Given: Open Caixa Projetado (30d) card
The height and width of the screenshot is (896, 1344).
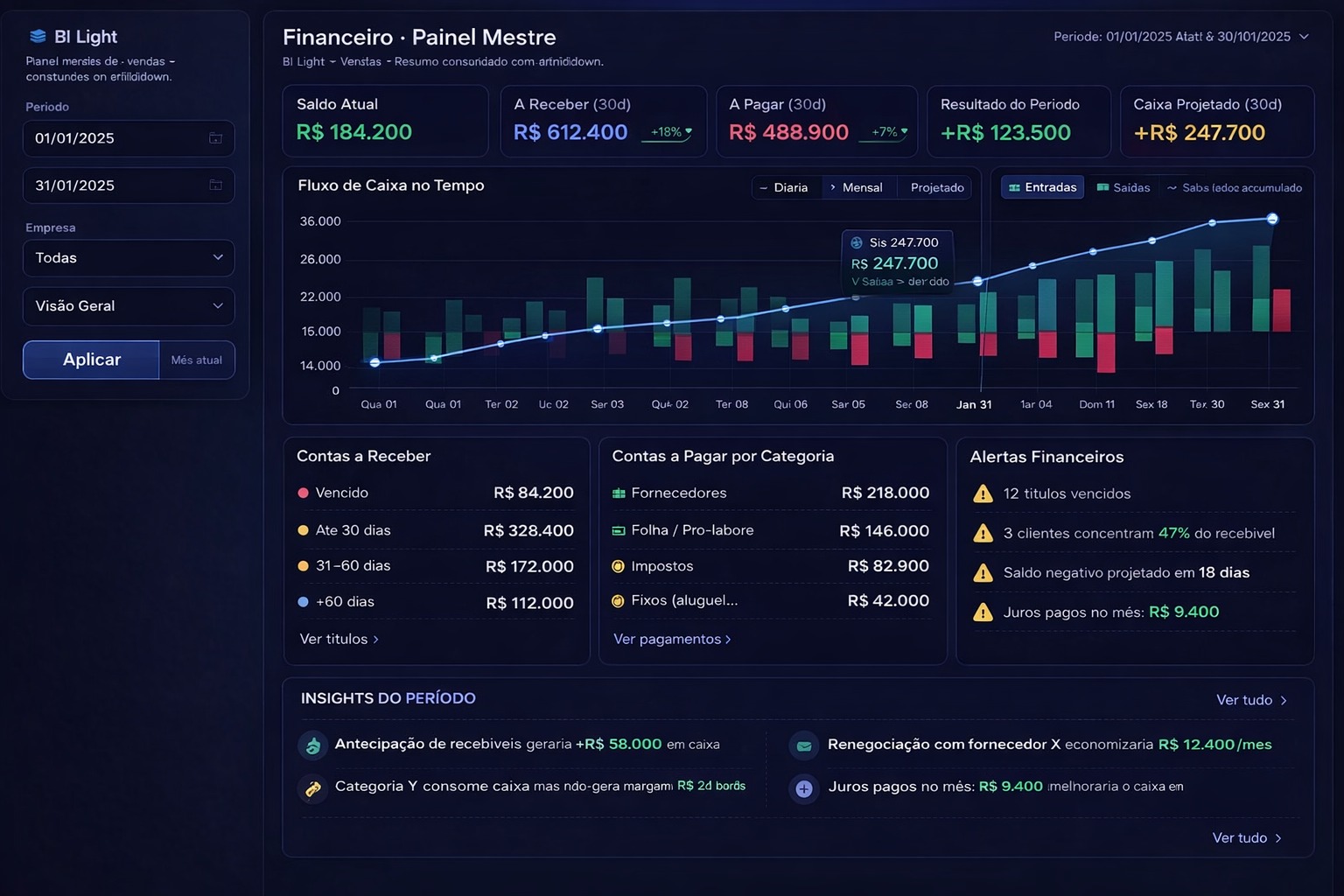Looking at the screenshot, I should (x=1217, y=121).
